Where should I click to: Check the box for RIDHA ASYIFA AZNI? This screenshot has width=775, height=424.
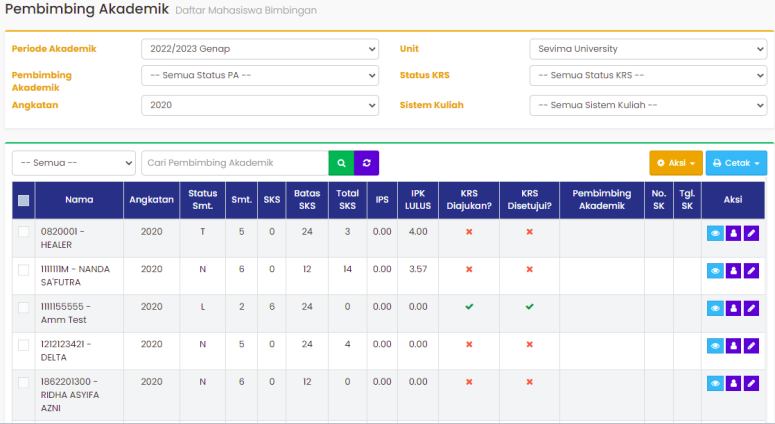click(23, 382)
